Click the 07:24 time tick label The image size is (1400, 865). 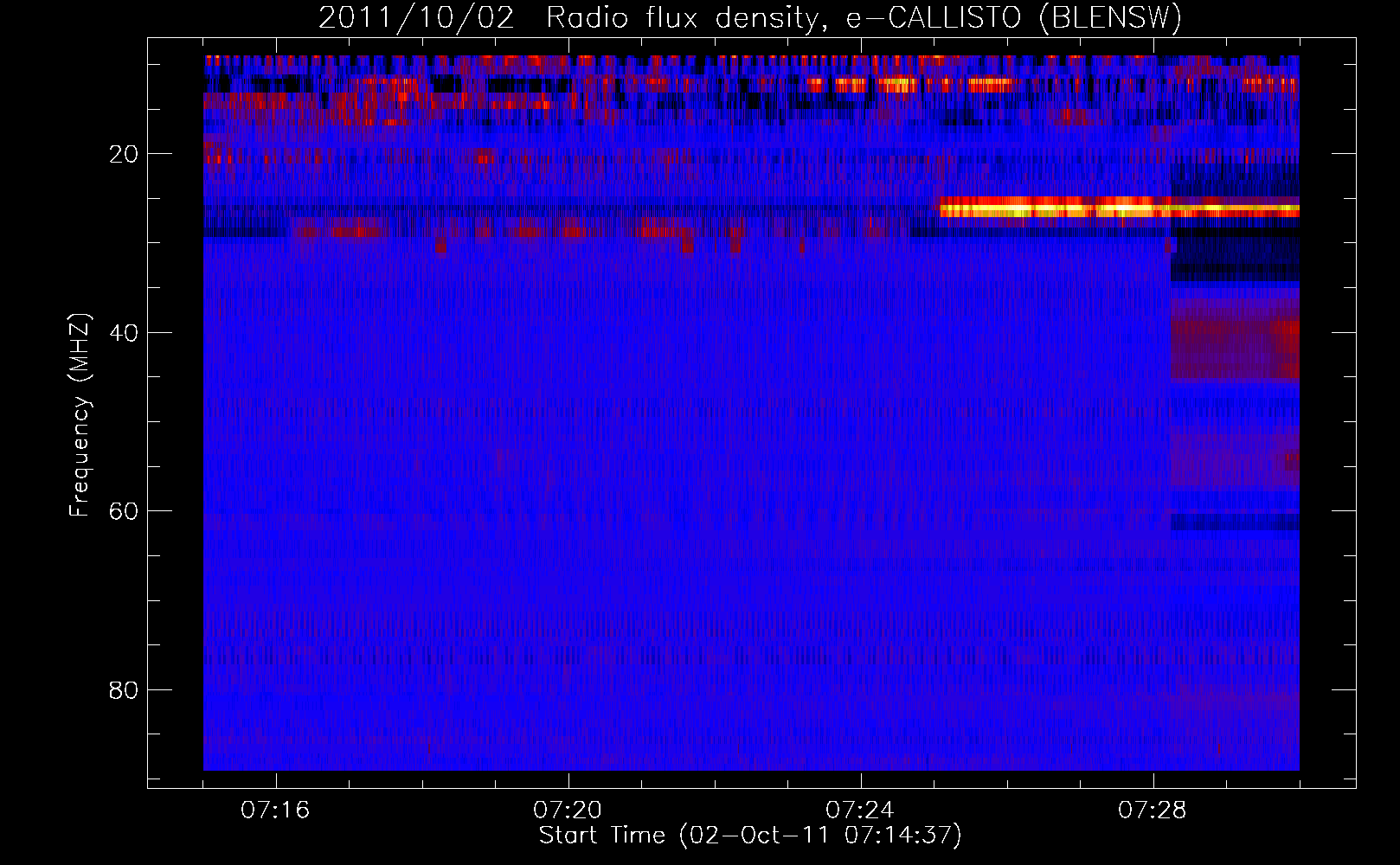(x=860, y=811)
